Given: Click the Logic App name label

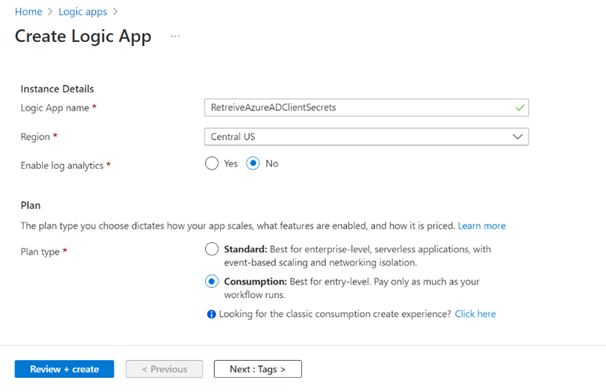Looking at the screenshot, I should (x=55, y=108).
